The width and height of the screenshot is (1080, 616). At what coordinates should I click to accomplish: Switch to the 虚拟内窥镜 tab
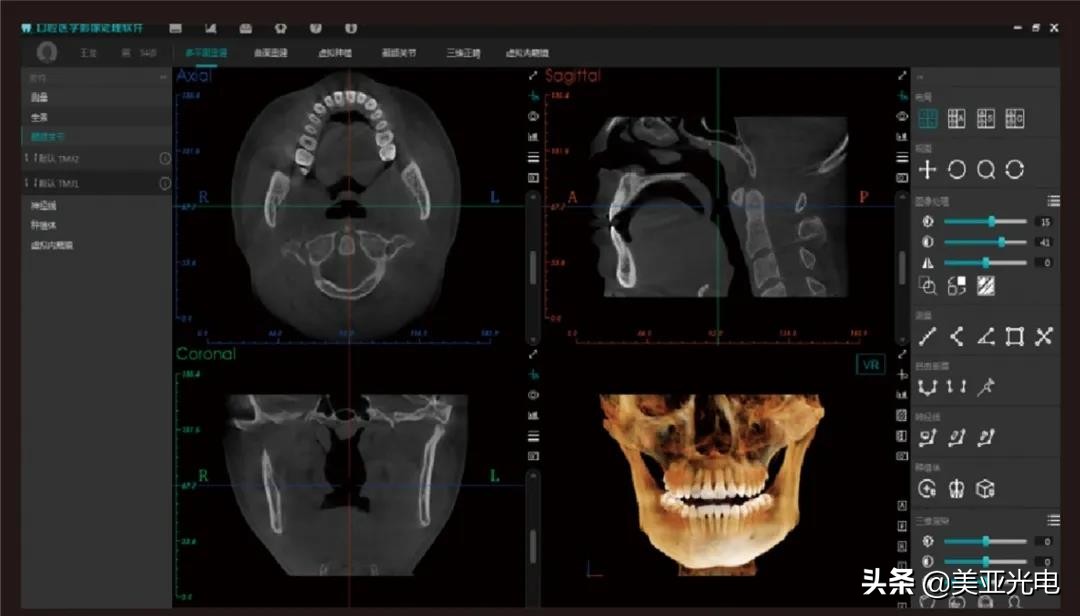(x=527, y=52)
